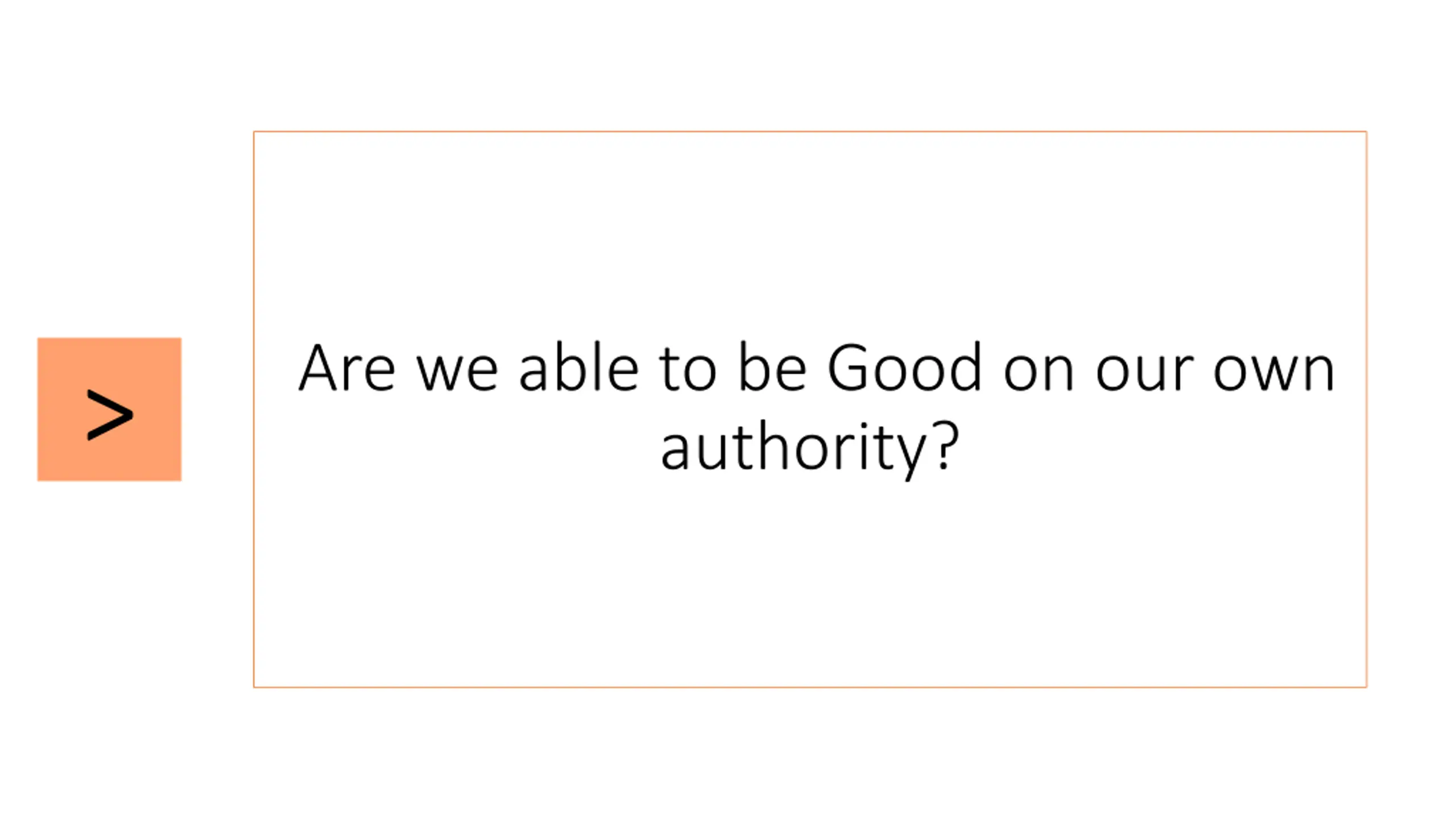Click the empty area inside the box above the text
This screenshot has width=1456, height=819.
click(810, 233)
